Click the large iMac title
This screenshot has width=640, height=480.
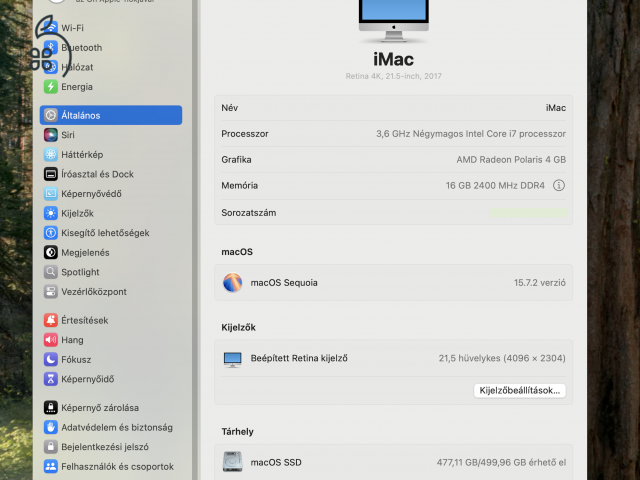pos(393,59)
